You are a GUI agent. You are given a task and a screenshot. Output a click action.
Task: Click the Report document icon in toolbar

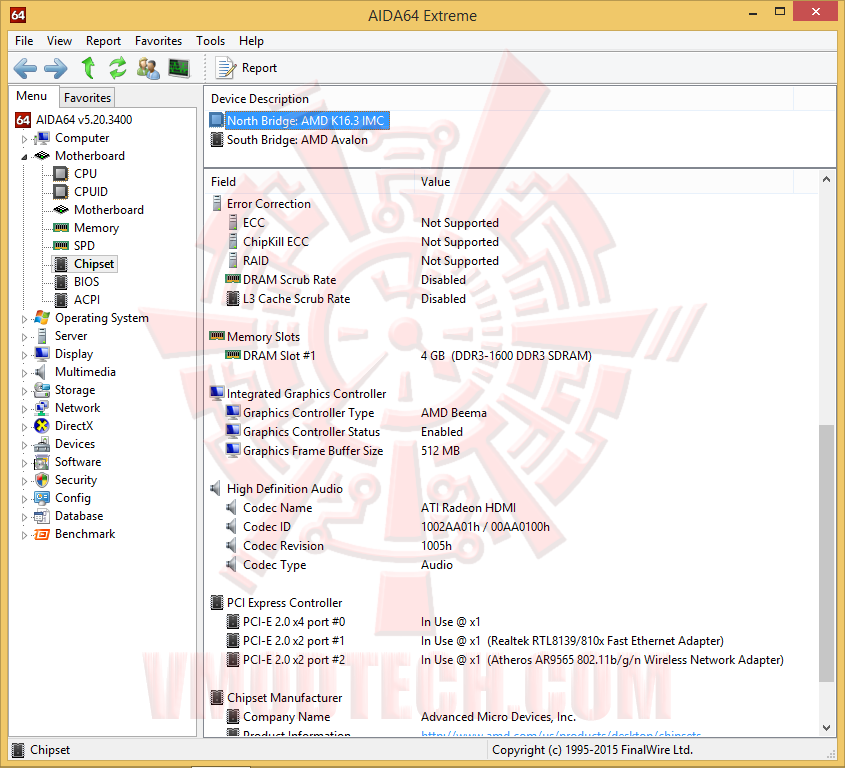(x=225, y=68)
